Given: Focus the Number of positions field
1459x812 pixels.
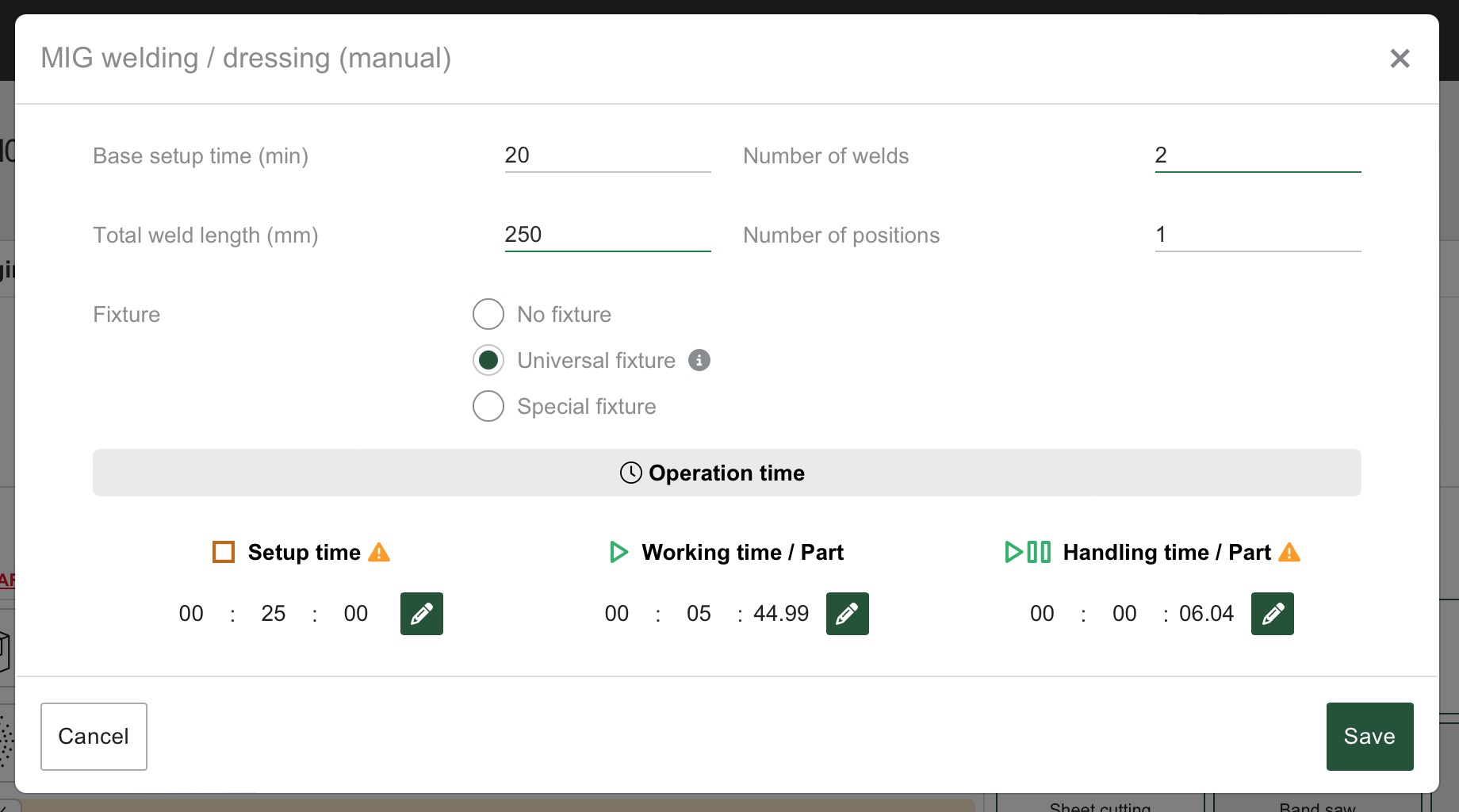Looking at the screenshot, I should 1258,235.
